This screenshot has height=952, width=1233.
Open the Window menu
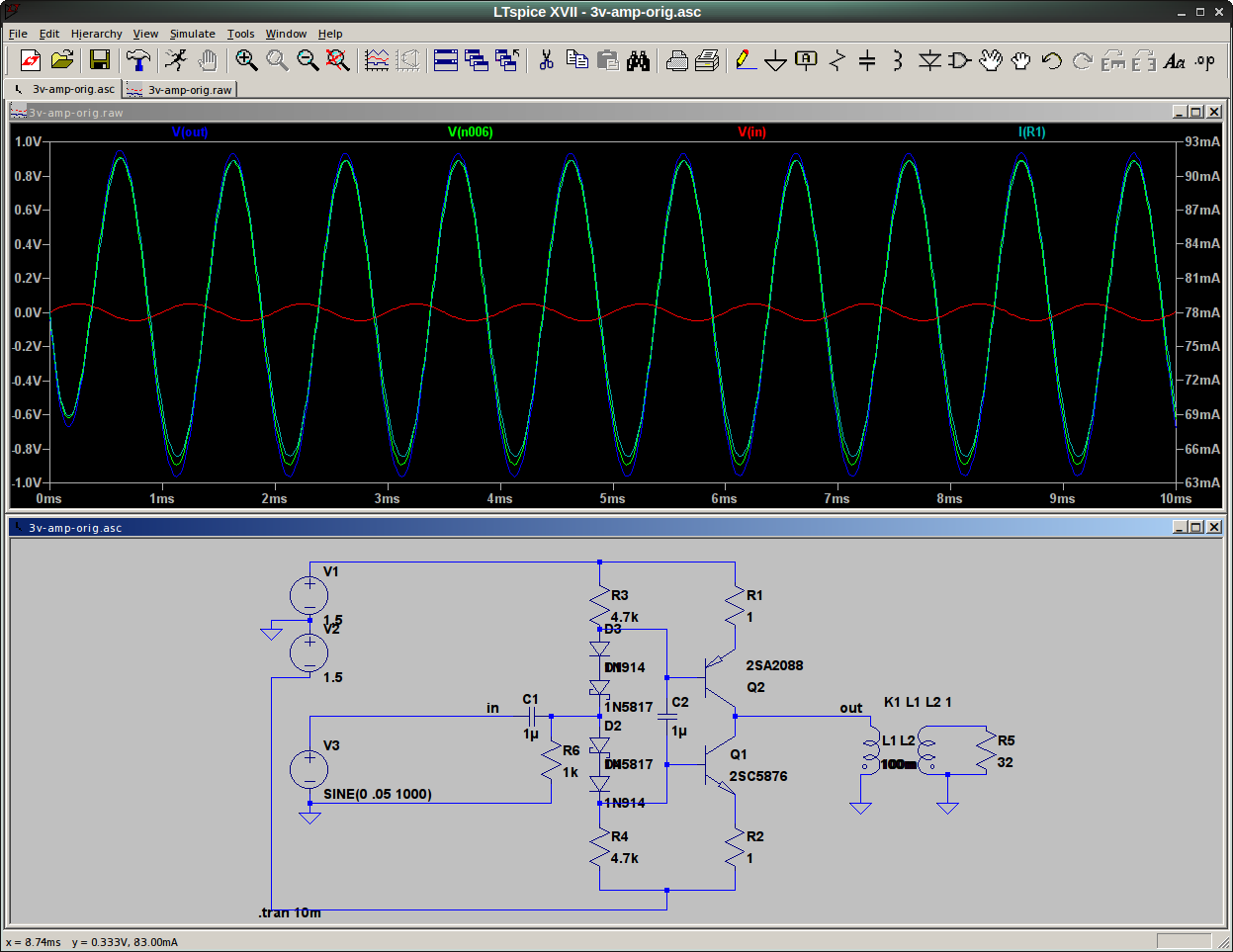point(286,34)
